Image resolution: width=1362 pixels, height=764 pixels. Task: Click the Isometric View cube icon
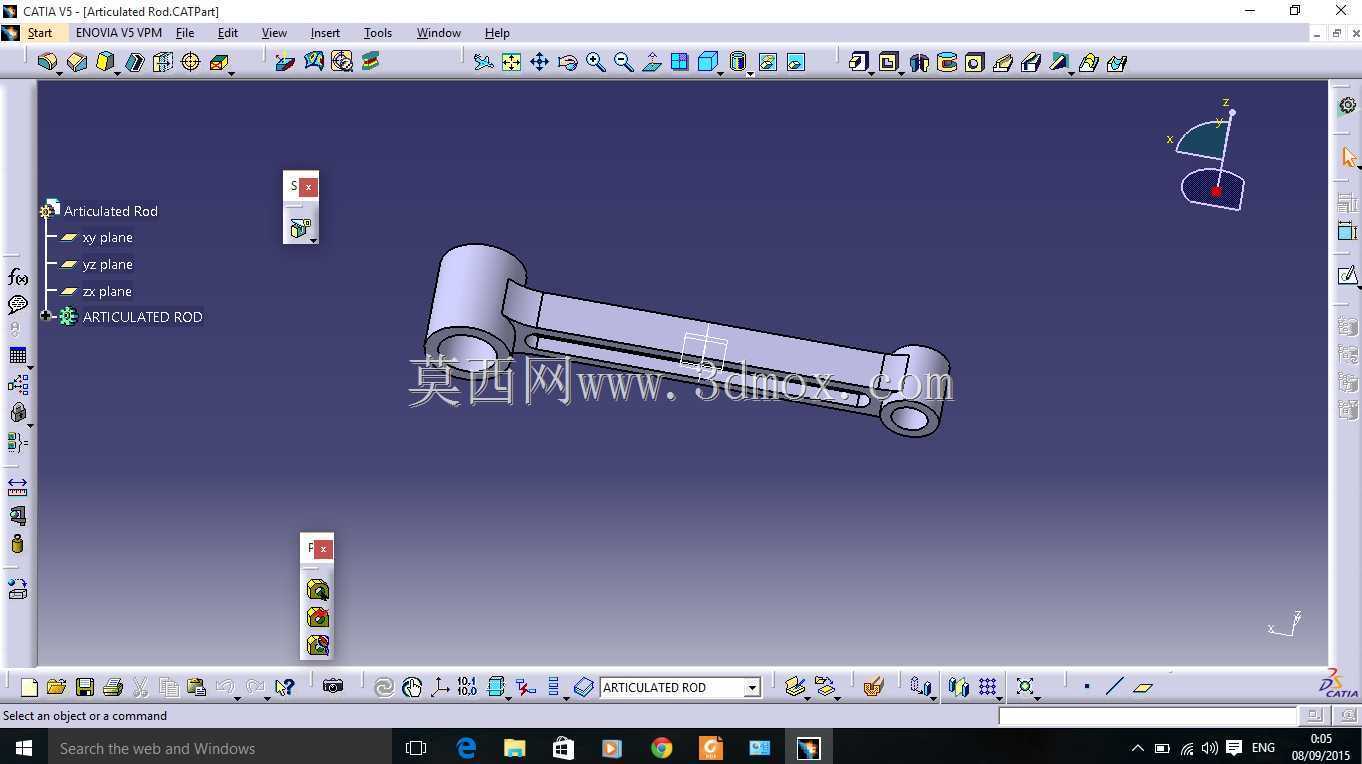(x=707, y=62)
